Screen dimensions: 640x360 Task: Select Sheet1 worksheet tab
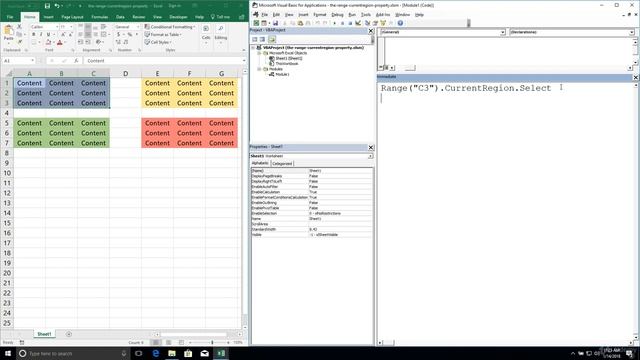[x=44, y=334]
